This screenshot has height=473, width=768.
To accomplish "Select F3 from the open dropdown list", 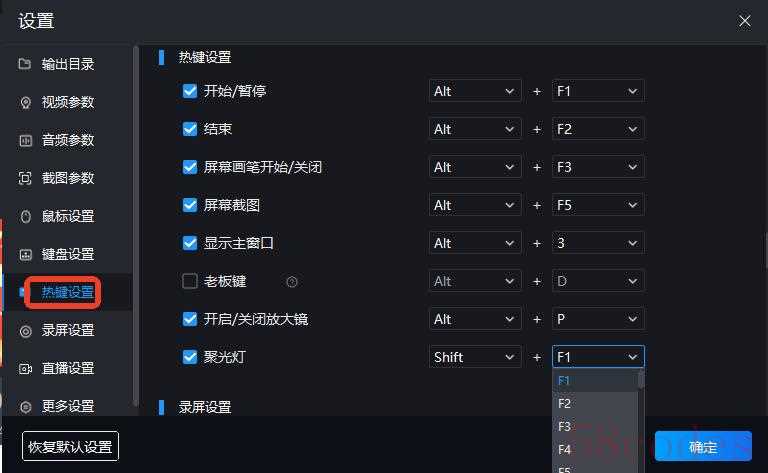I will tap(565, 427).
